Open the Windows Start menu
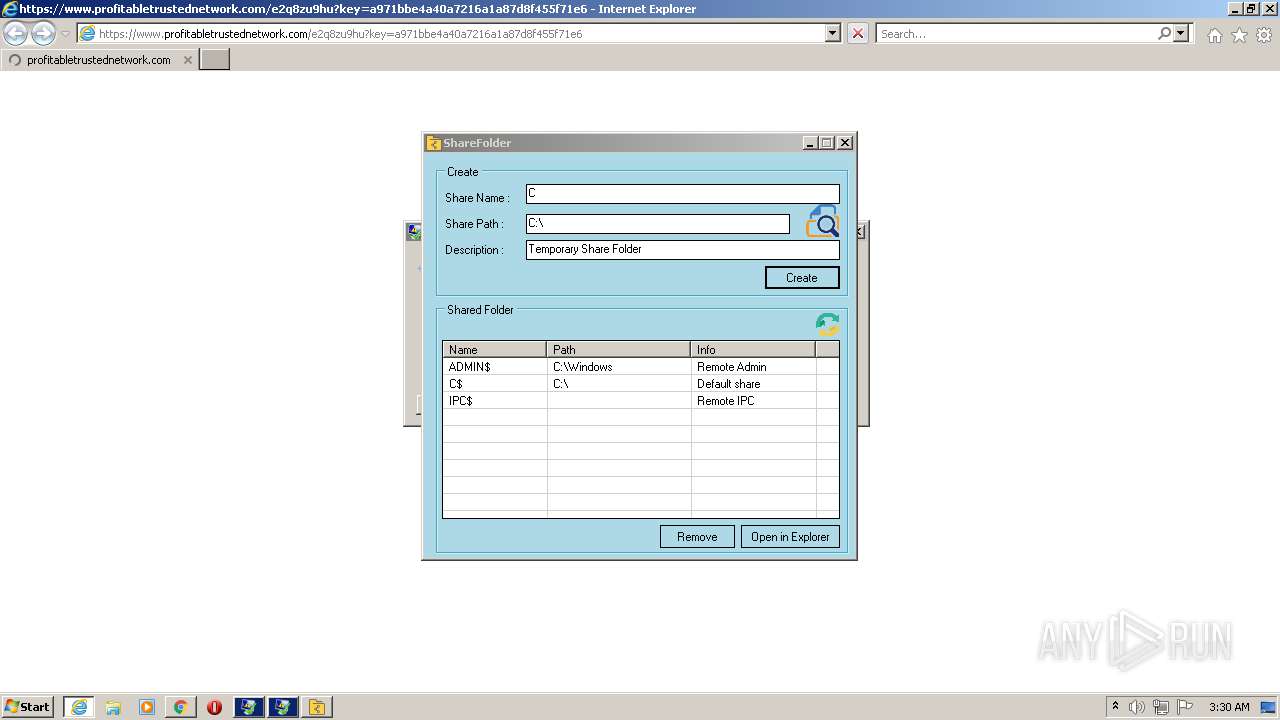The height and width of the screenshot is (720, 1280). 27,706
